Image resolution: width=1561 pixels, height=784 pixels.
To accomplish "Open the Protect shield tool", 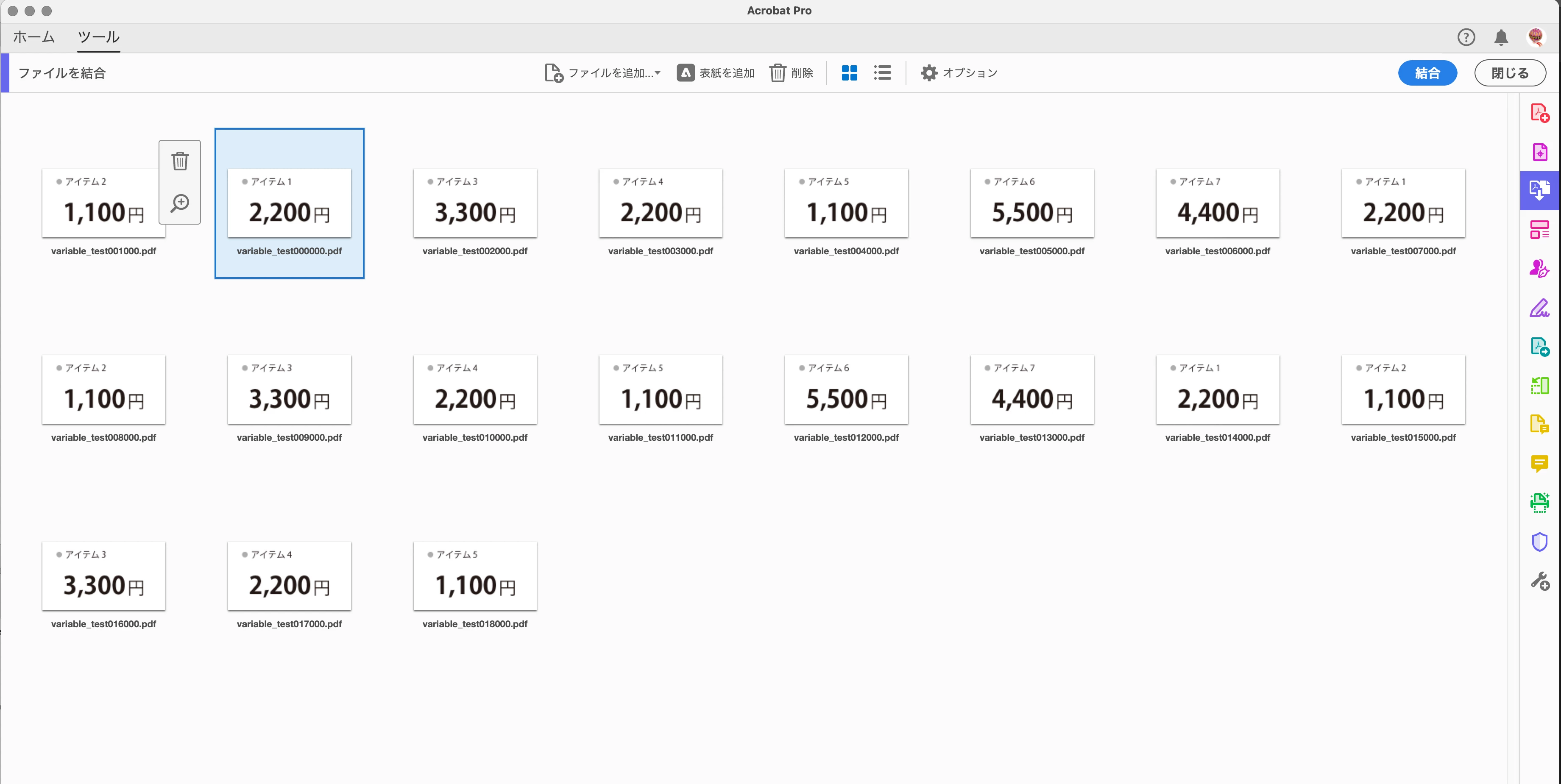I will (1539, 542).
